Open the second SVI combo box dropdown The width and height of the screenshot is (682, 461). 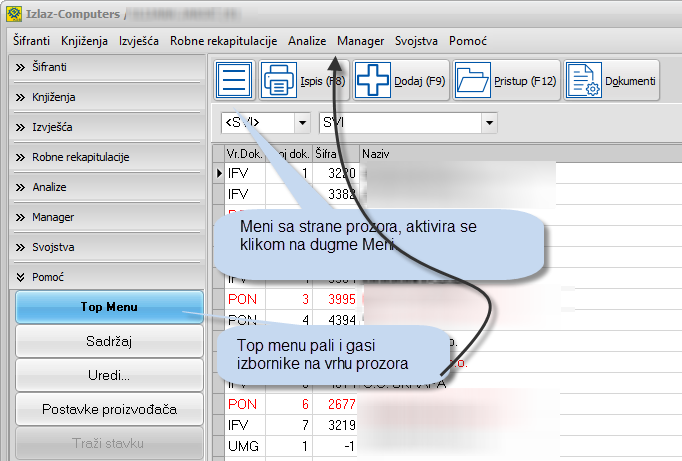(489, 122)
